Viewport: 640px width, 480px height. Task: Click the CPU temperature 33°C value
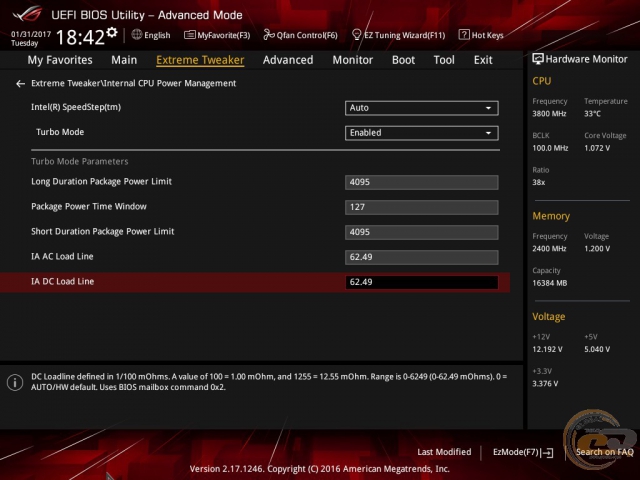pyautogui.click(x=592, y=114)
